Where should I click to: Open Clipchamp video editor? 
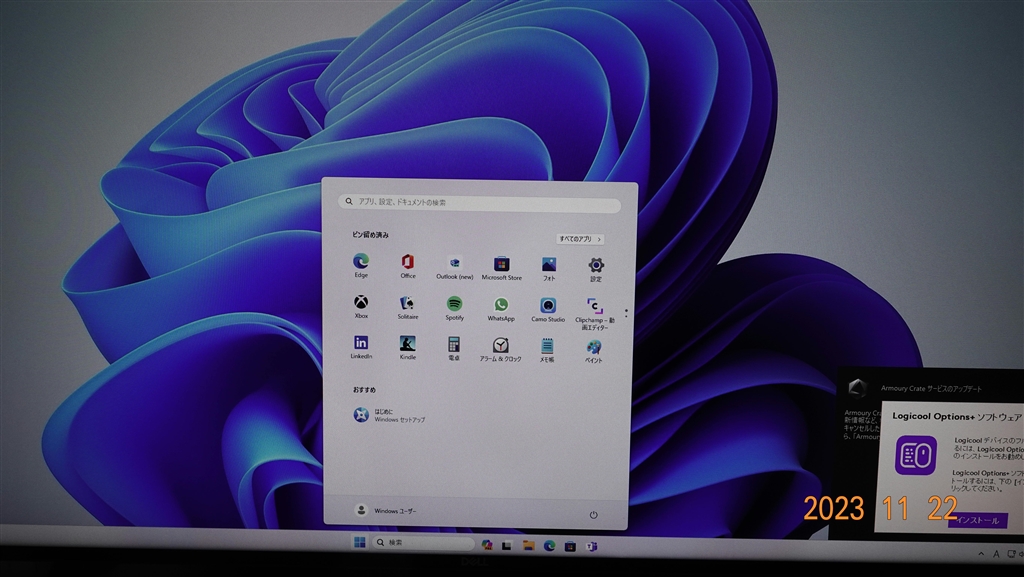(594, 314)
